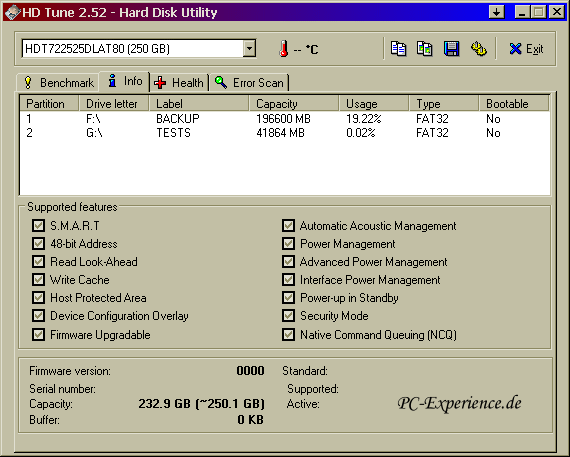Click the thermometer temperature icon
The width and height of the screenshot is (570, 457).
click(284, 49)
